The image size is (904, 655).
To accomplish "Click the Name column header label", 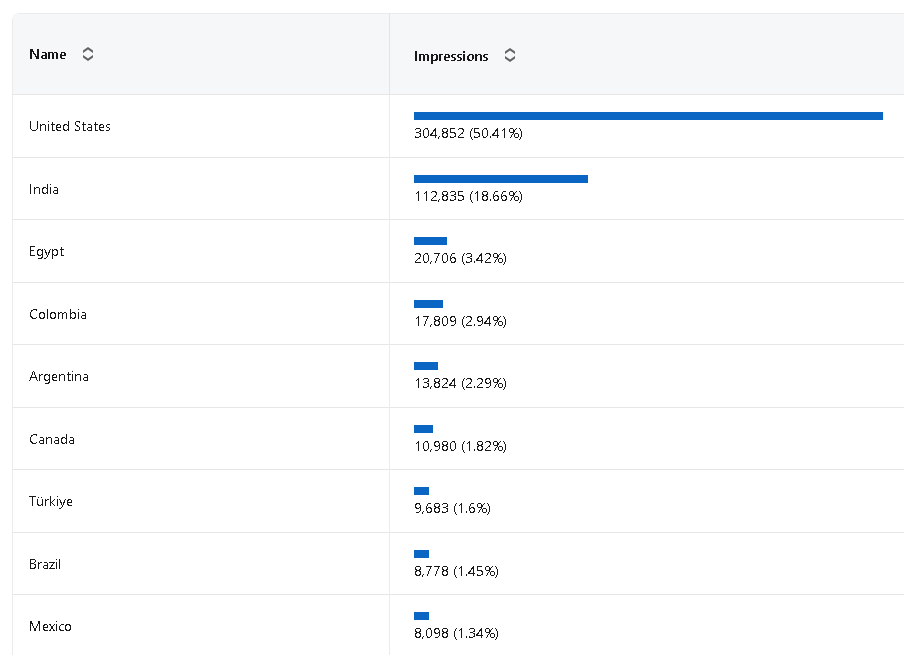I will coord(48,55).
